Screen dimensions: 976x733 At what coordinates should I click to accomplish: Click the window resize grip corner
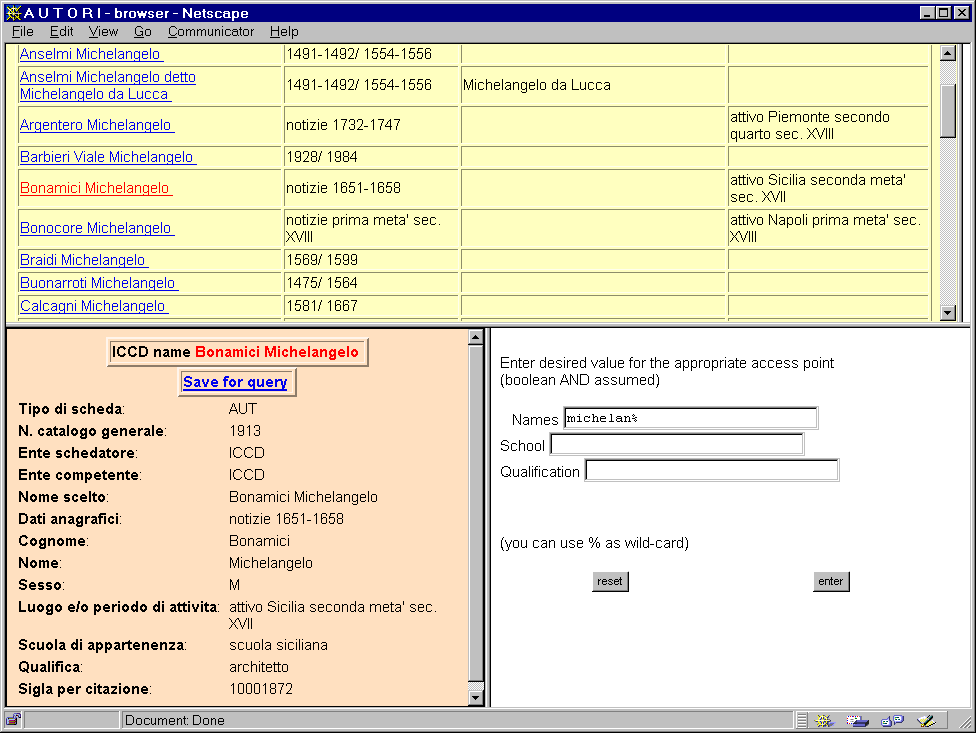966,723
